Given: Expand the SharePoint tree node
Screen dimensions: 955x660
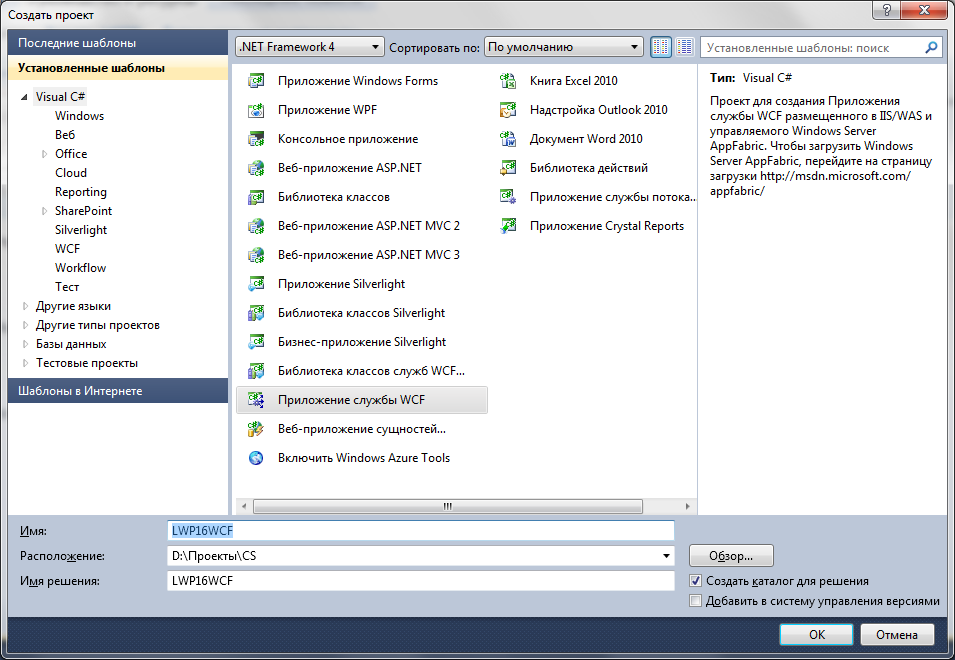Looking at the screenshot, I should (44, 211).
